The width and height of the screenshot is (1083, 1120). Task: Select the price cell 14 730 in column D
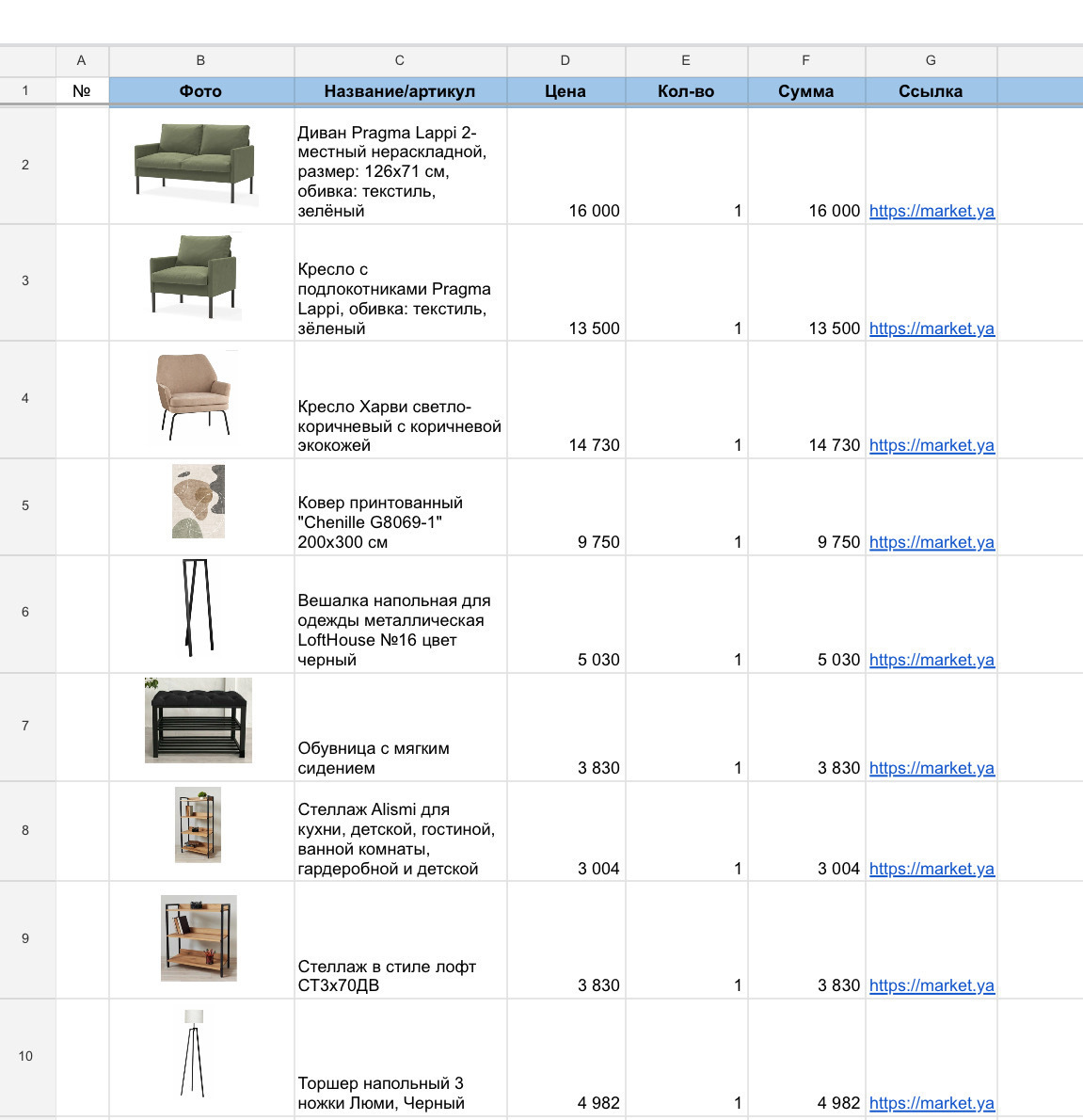pyautogui.click(x=566, y=399)
